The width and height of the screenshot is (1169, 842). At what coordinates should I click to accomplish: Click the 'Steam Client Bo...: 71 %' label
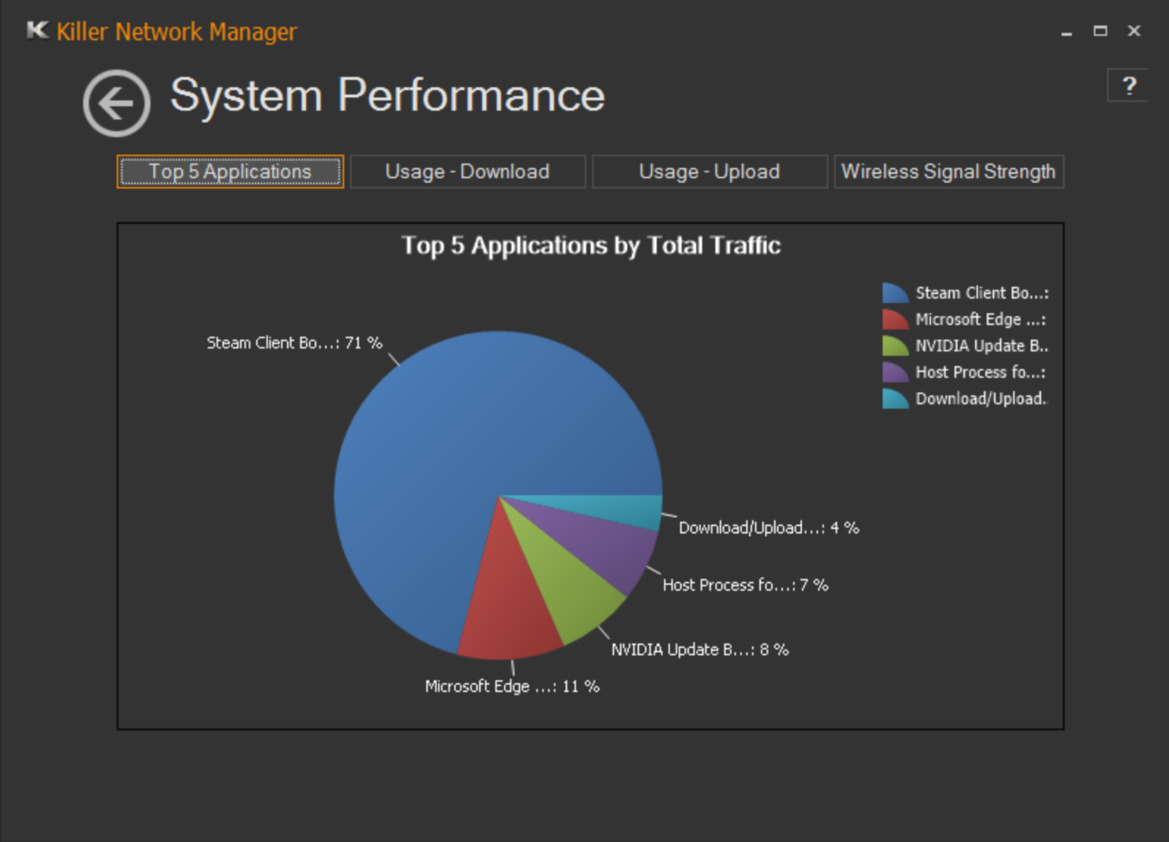click(294, 343)
